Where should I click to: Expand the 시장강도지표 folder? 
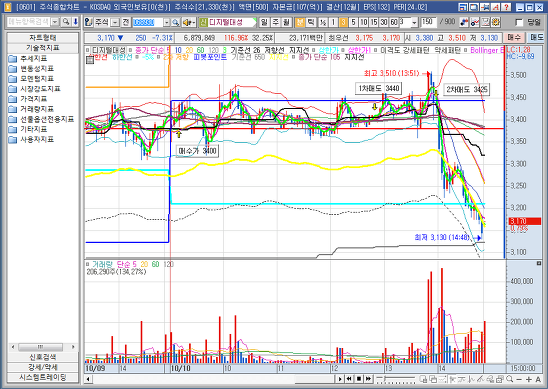point(35,89)
